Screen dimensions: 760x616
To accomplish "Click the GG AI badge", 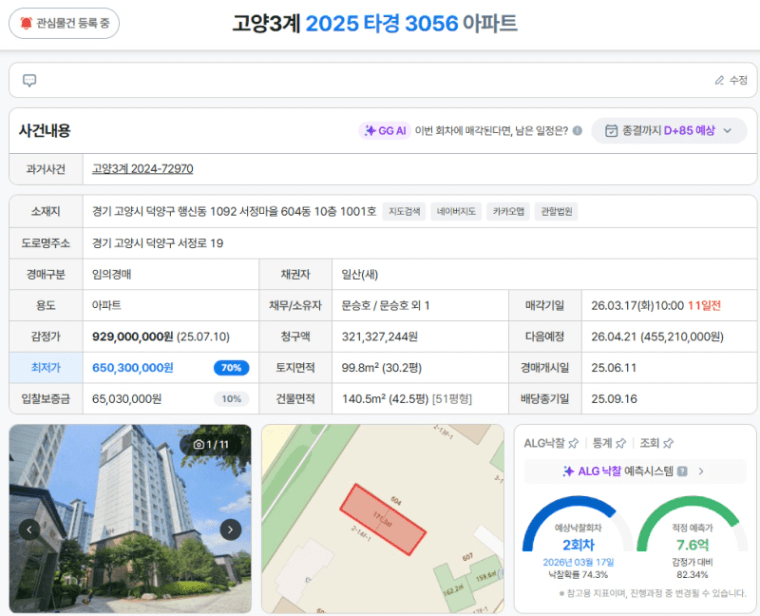I will tap(385, 130).
